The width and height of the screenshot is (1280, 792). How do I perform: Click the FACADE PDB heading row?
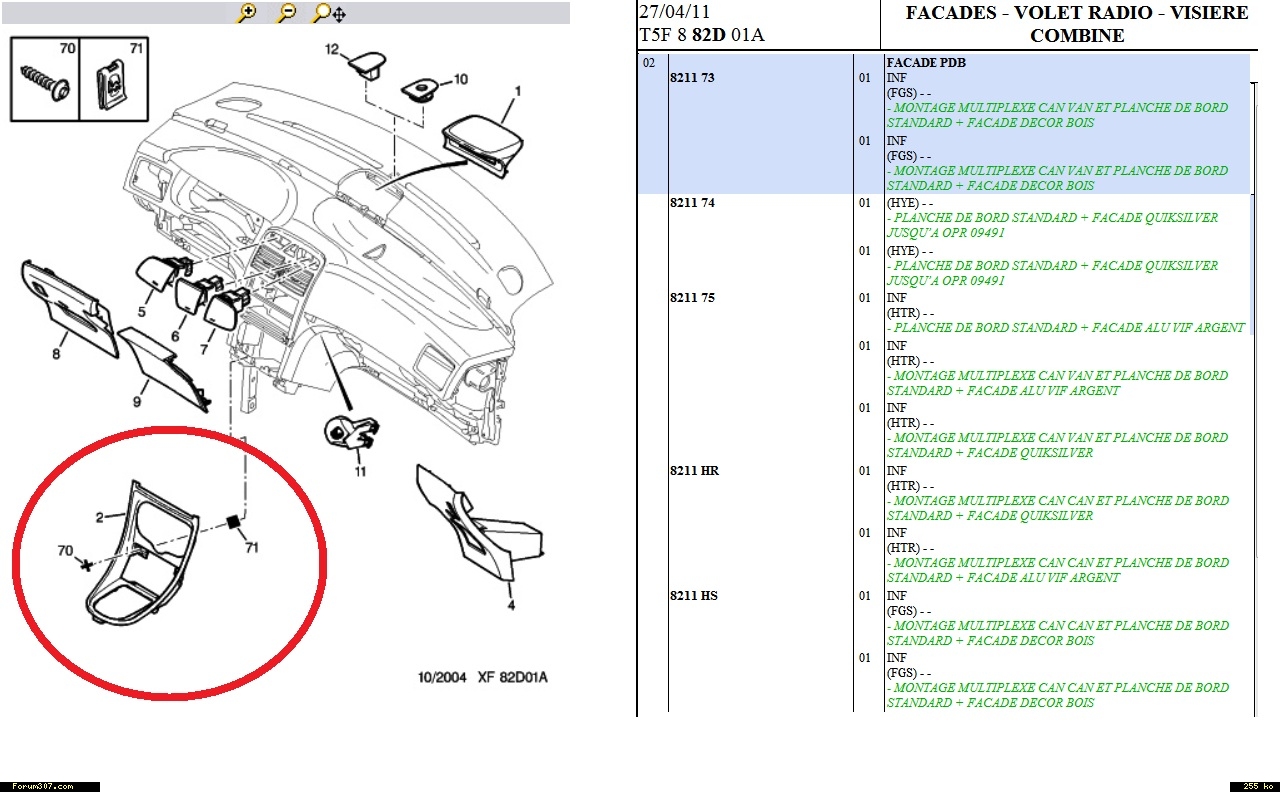click(925, 63)
